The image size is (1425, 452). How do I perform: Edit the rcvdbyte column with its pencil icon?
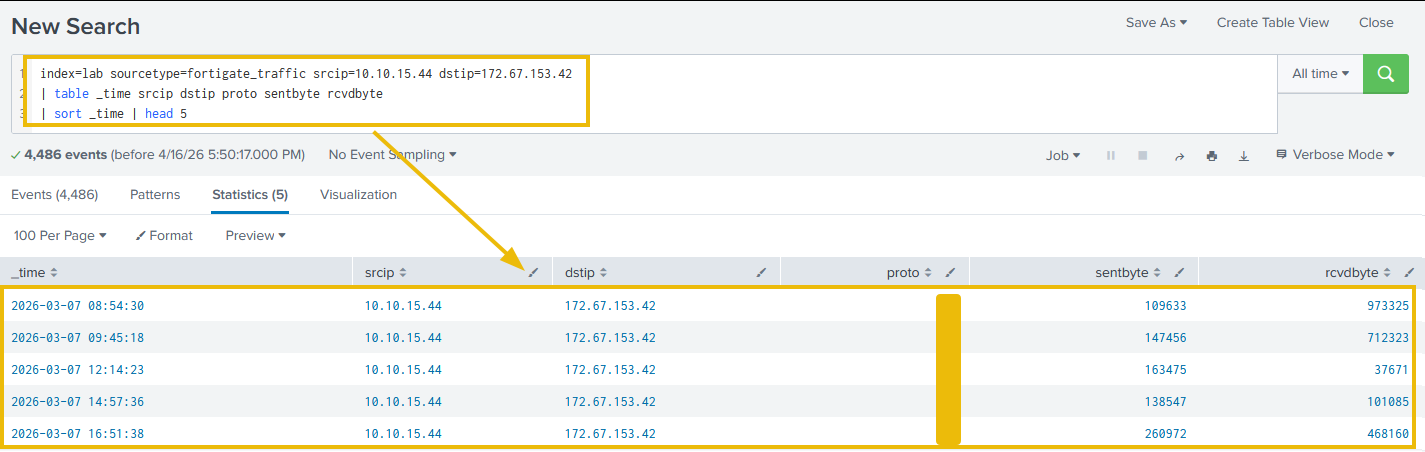click(1410, 272)
